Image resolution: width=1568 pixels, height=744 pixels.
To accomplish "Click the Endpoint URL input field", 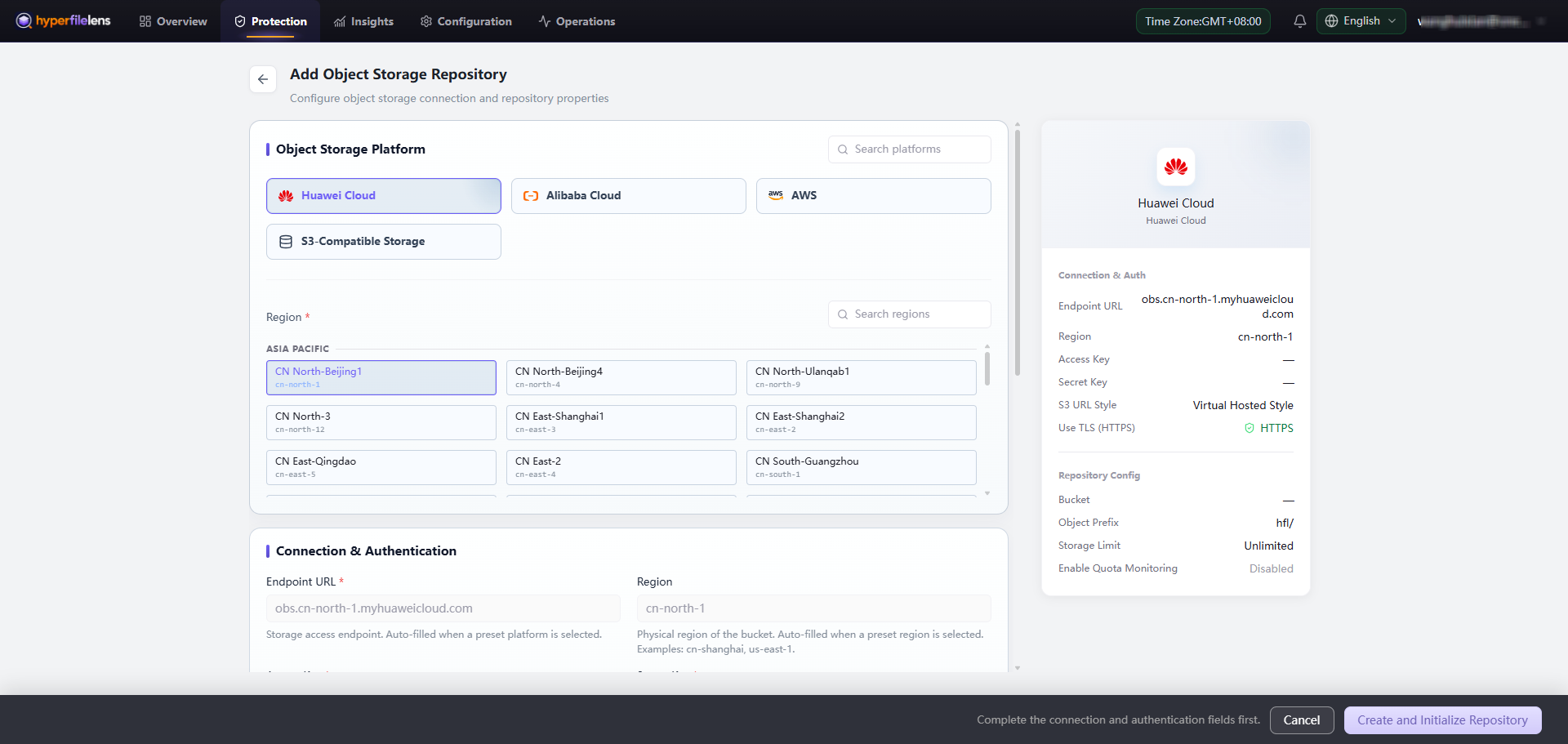I will pyautogui.click(x=443, y=608).
